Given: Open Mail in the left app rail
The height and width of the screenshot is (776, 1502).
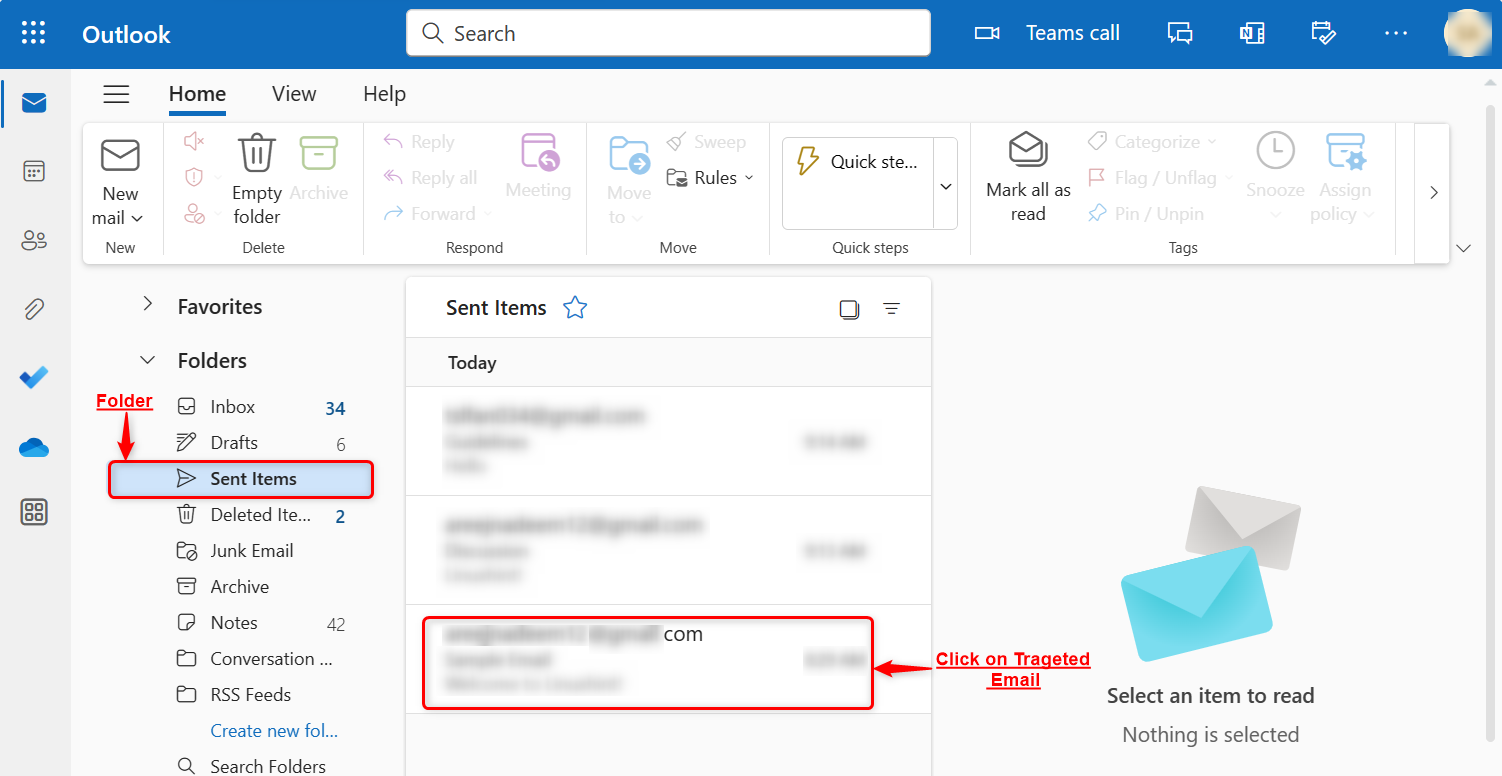Looking at the screenshot, I should (x=34, y=103).
